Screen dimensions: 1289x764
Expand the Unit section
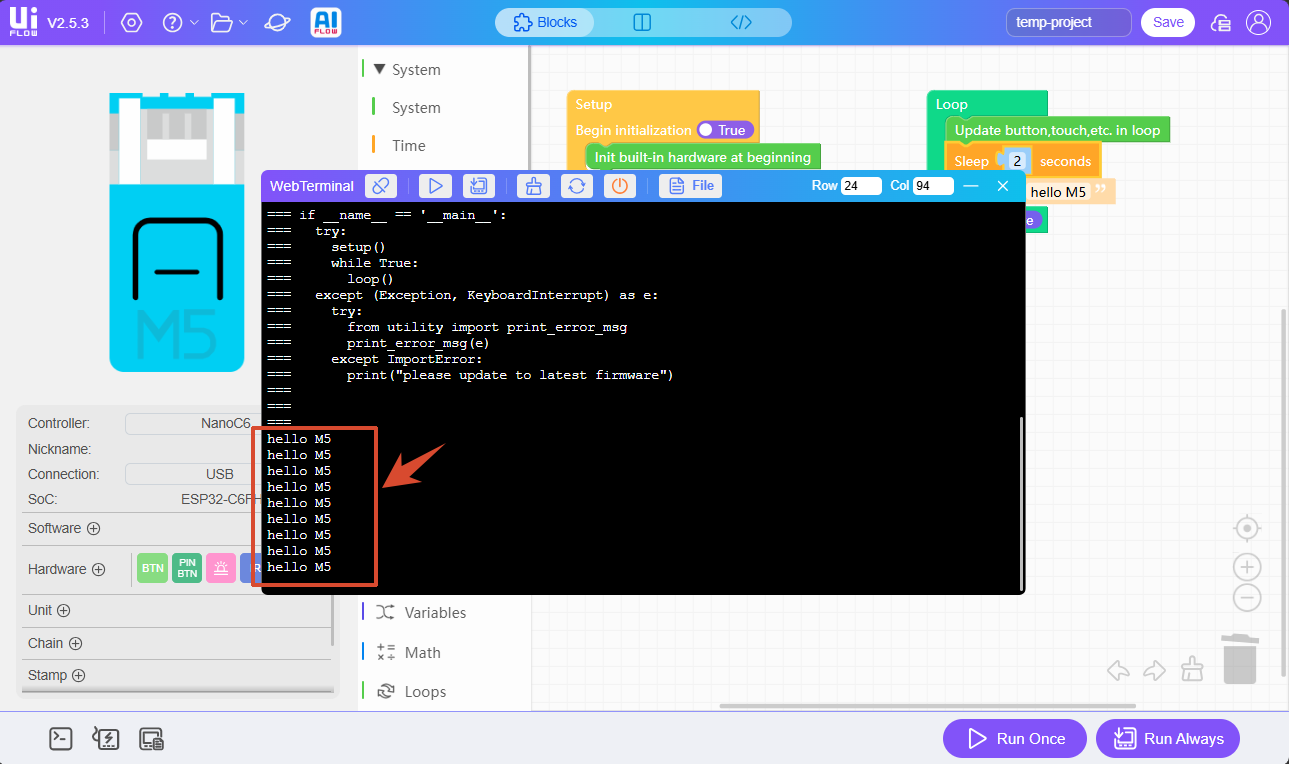63,610
